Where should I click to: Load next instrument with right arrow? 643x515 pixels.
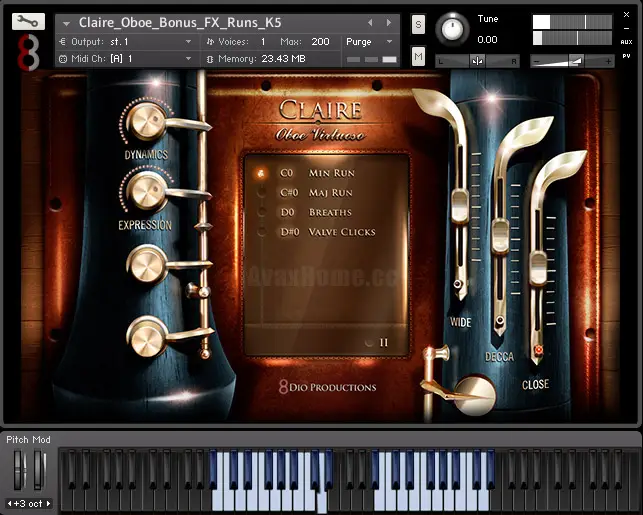(x=388, y=23)
